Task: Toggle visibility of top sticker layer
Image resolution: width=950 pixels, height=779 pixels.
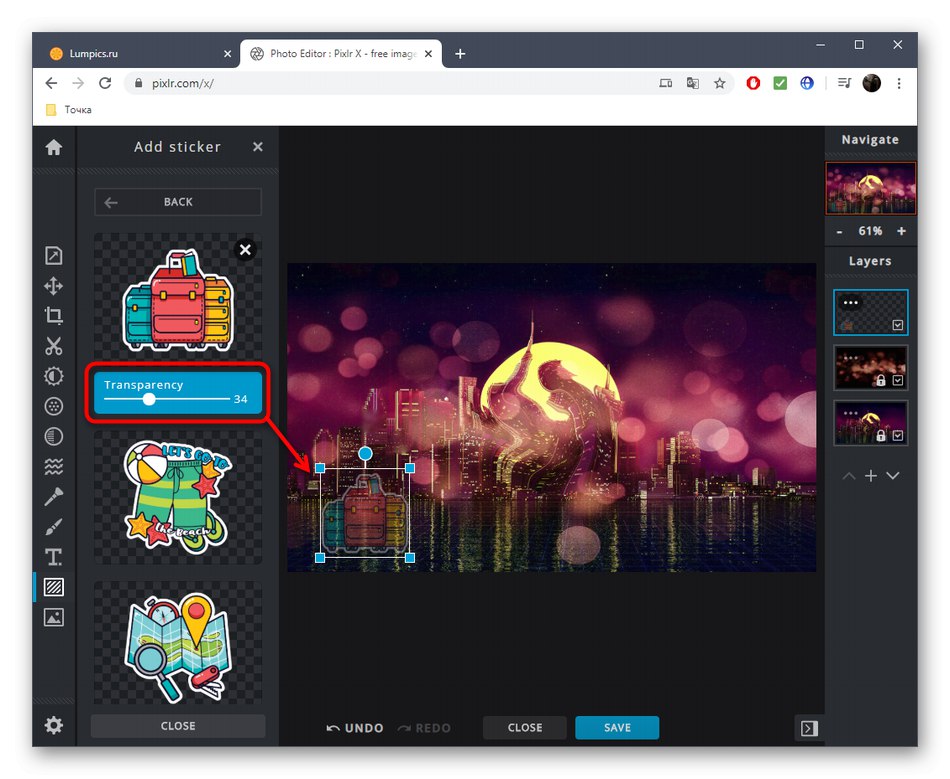Action: (x=898, y=325)
